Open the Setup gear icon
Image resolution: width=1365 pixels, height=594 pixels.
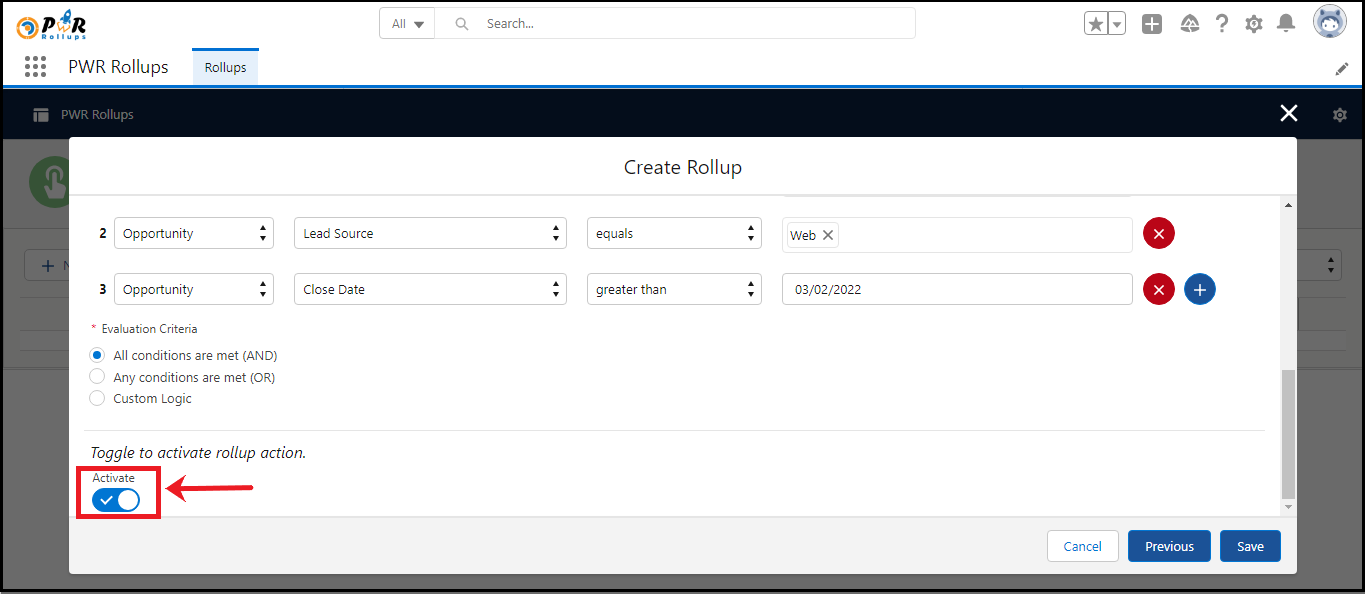pyautogui.click(x=1253, y=23)
